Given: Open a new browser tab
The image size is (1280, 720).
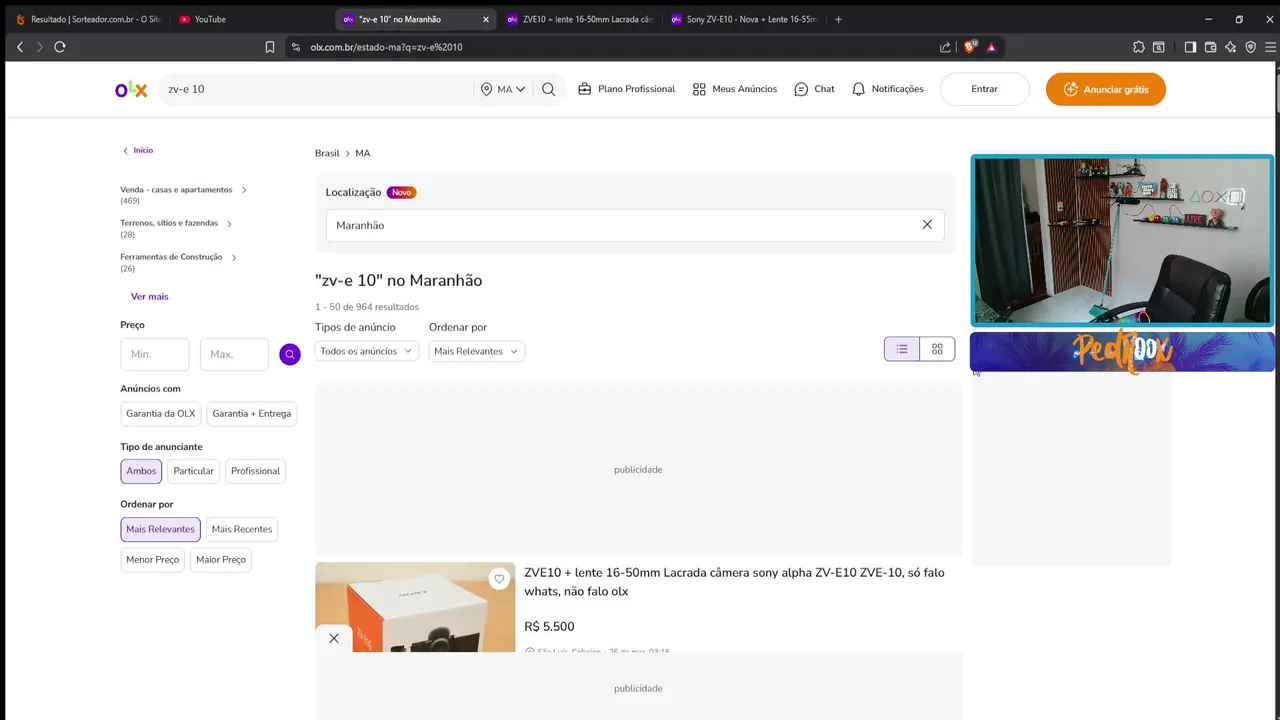Looking at the screenshot, I should click(x=838, y=19).
